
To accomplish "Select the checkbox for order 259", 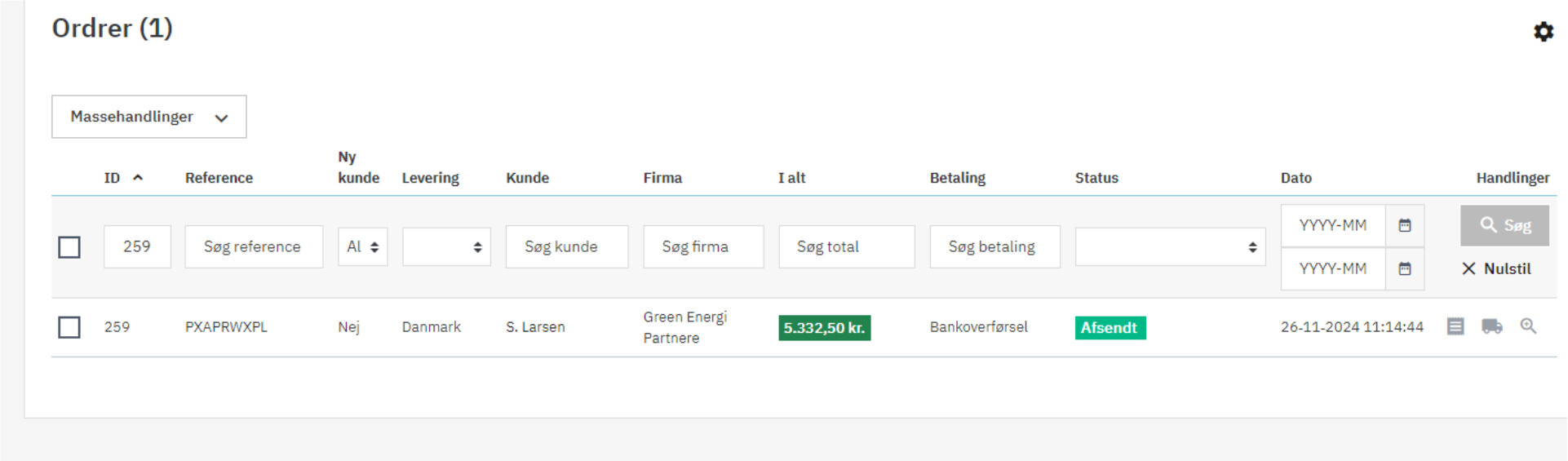I will pos(69,327).
